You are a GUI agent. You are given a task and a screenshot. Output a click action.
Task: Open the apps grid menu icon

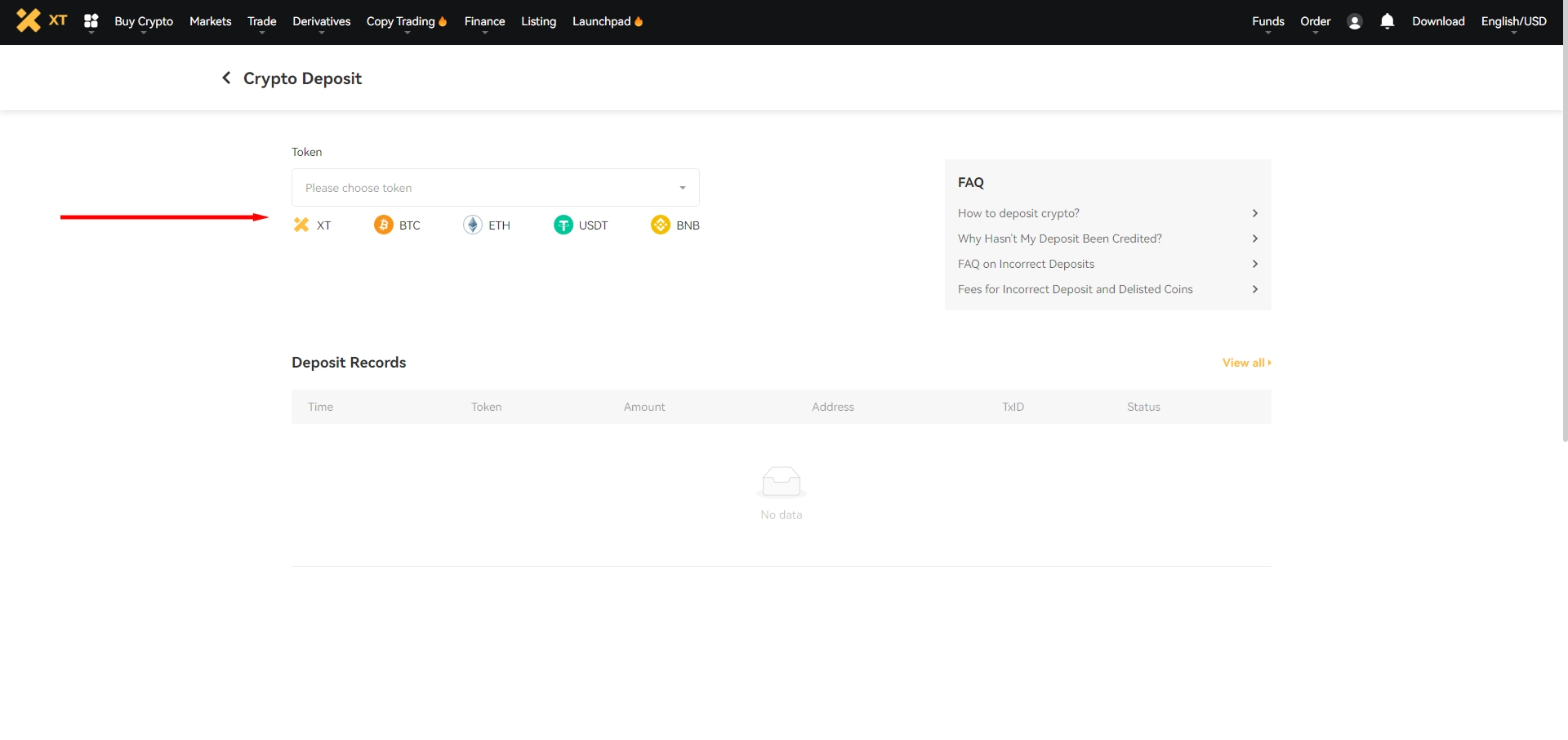pos(91,21)
